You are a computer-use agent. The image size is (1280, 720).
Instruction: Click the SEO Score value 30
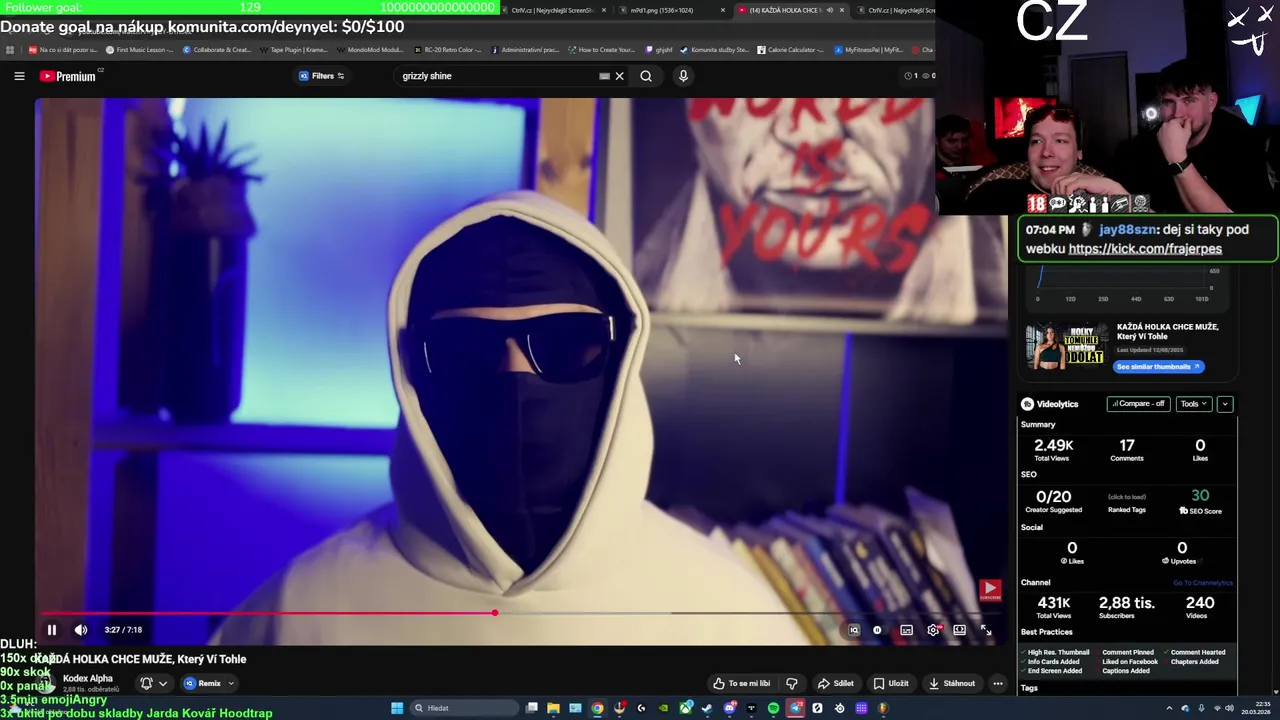[1200, 496]
